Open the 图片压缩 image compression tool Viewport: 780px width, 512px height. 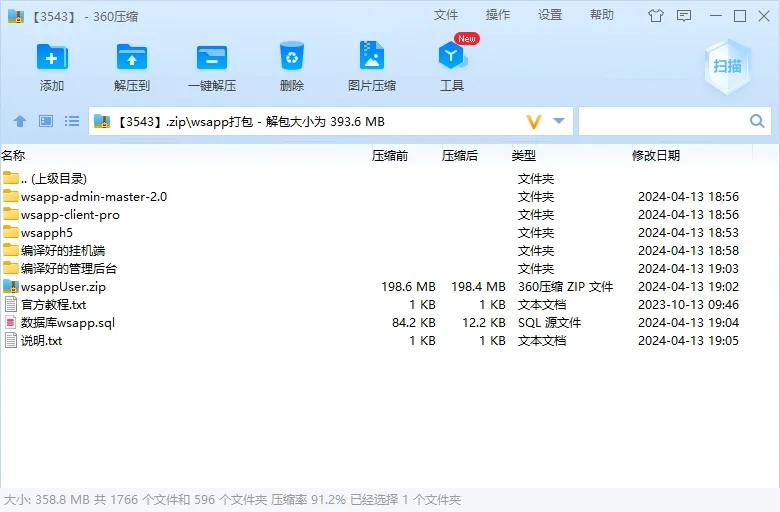[372, 55]
